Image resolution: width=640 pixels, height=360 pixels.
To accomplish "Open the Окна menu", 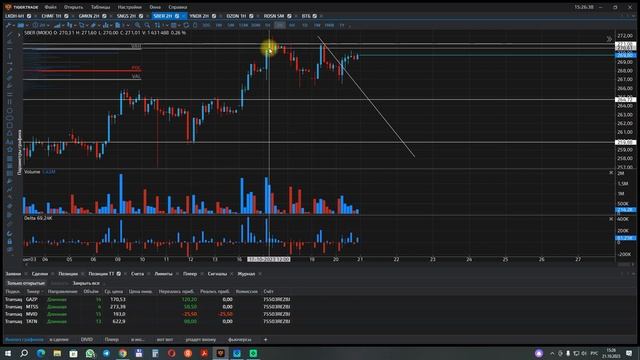I will pos(155,7).
